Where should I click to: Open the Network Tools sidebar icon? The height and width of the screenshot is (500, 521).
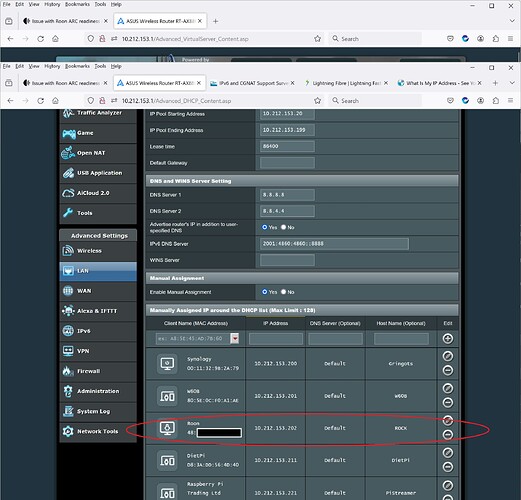68,431
